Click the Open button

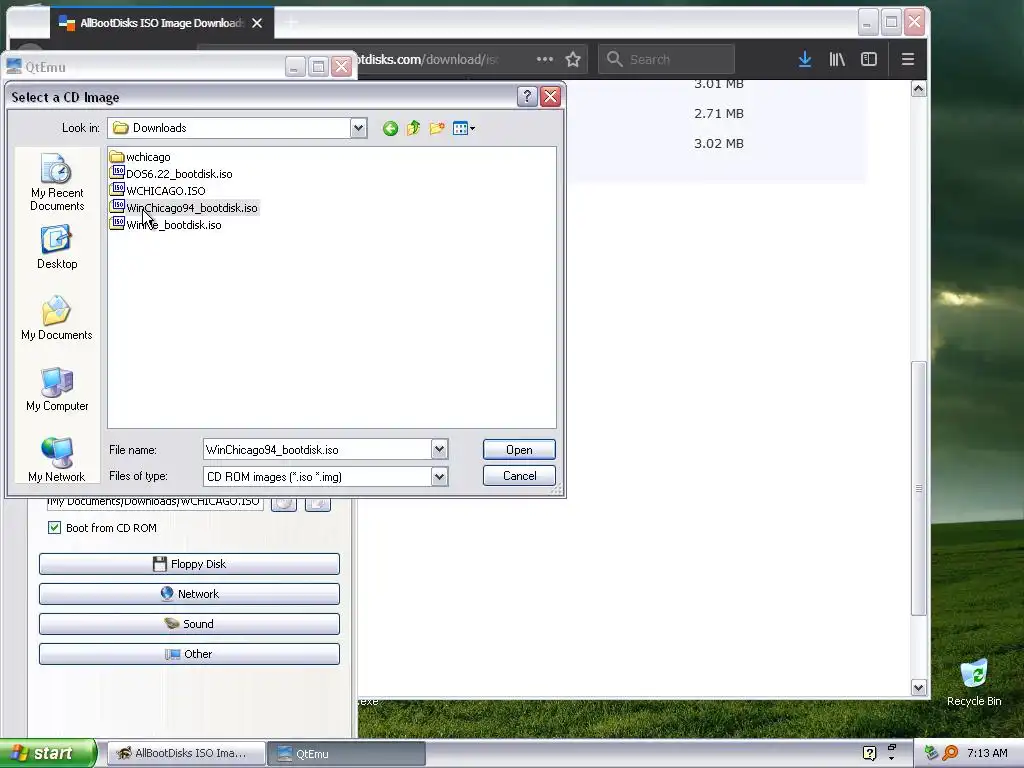coord(519,449)
